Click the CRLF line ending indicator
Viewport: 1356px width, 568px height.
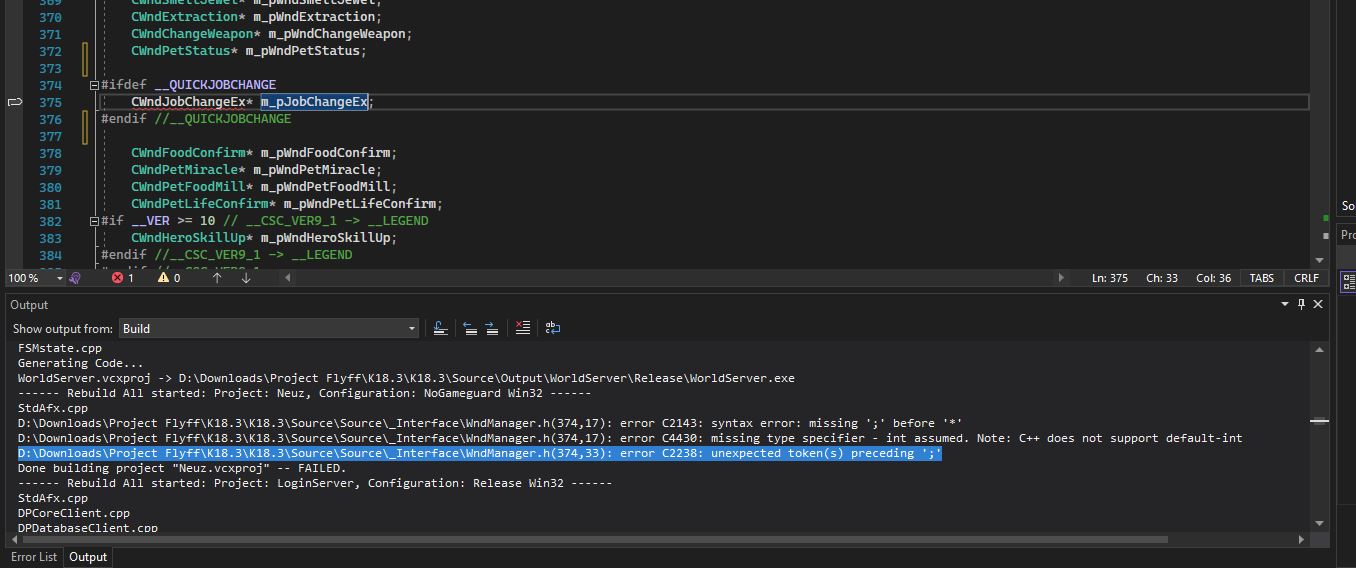coord(1306,278)
